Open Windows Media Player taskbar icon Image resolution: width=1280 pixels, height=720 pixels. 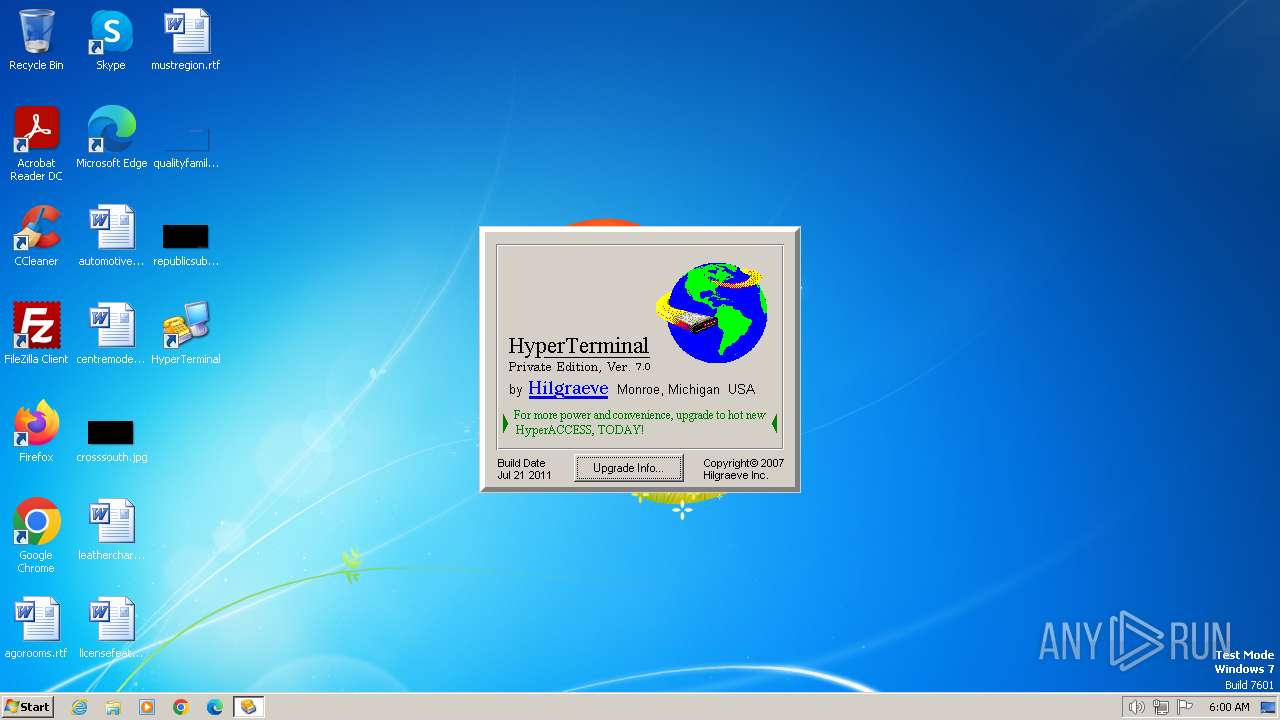(147, 707)
